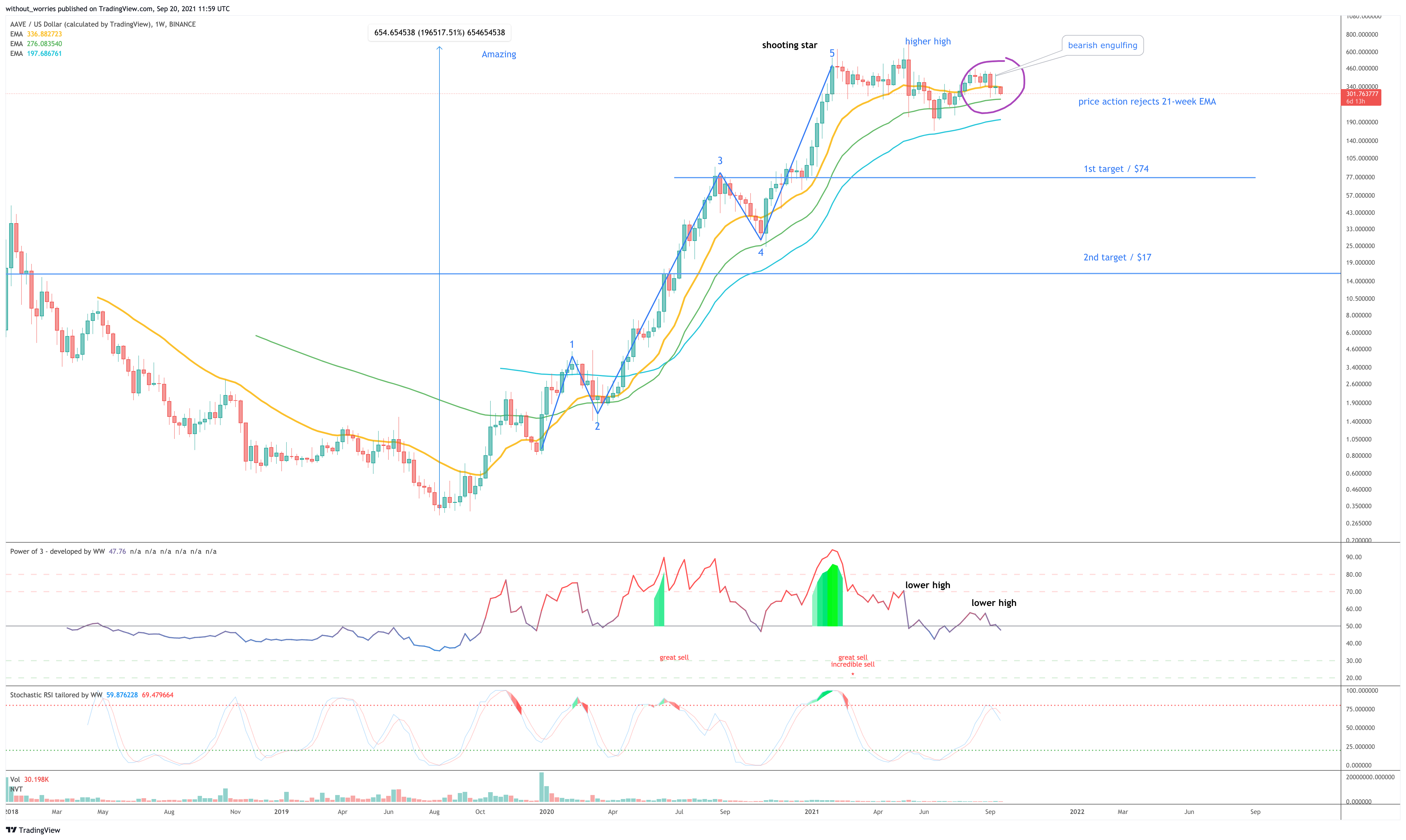Click the 0.265000 price axis label
This screenshot has height=840, width=1406.
point(1359,524)
